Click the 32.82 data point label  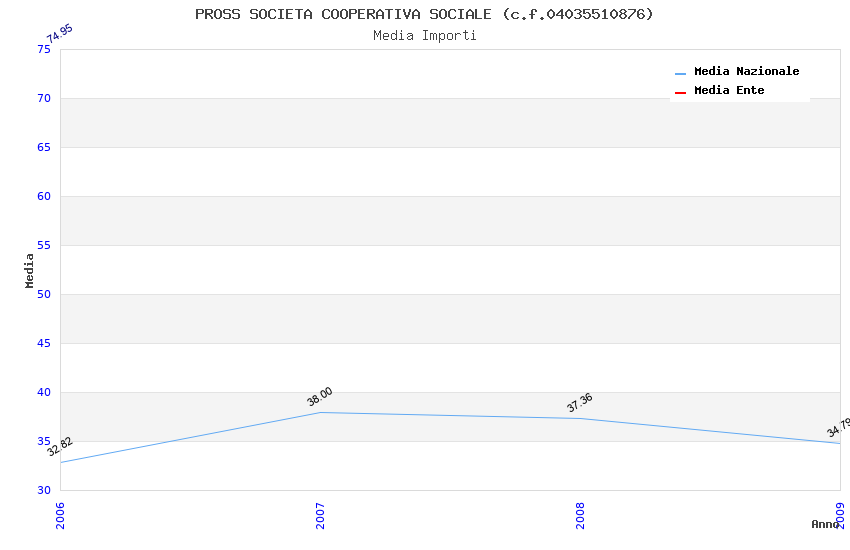(60, 447)
